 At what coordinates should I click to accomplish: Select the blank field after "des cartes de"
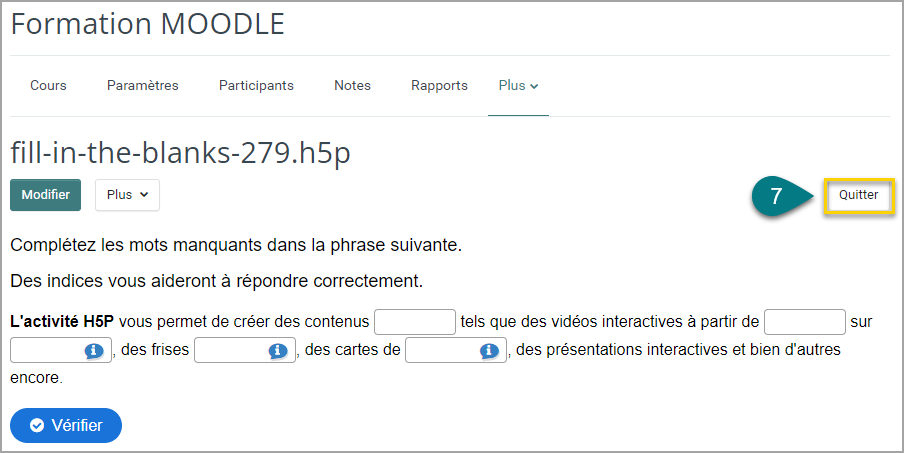(x=456, y=350)
